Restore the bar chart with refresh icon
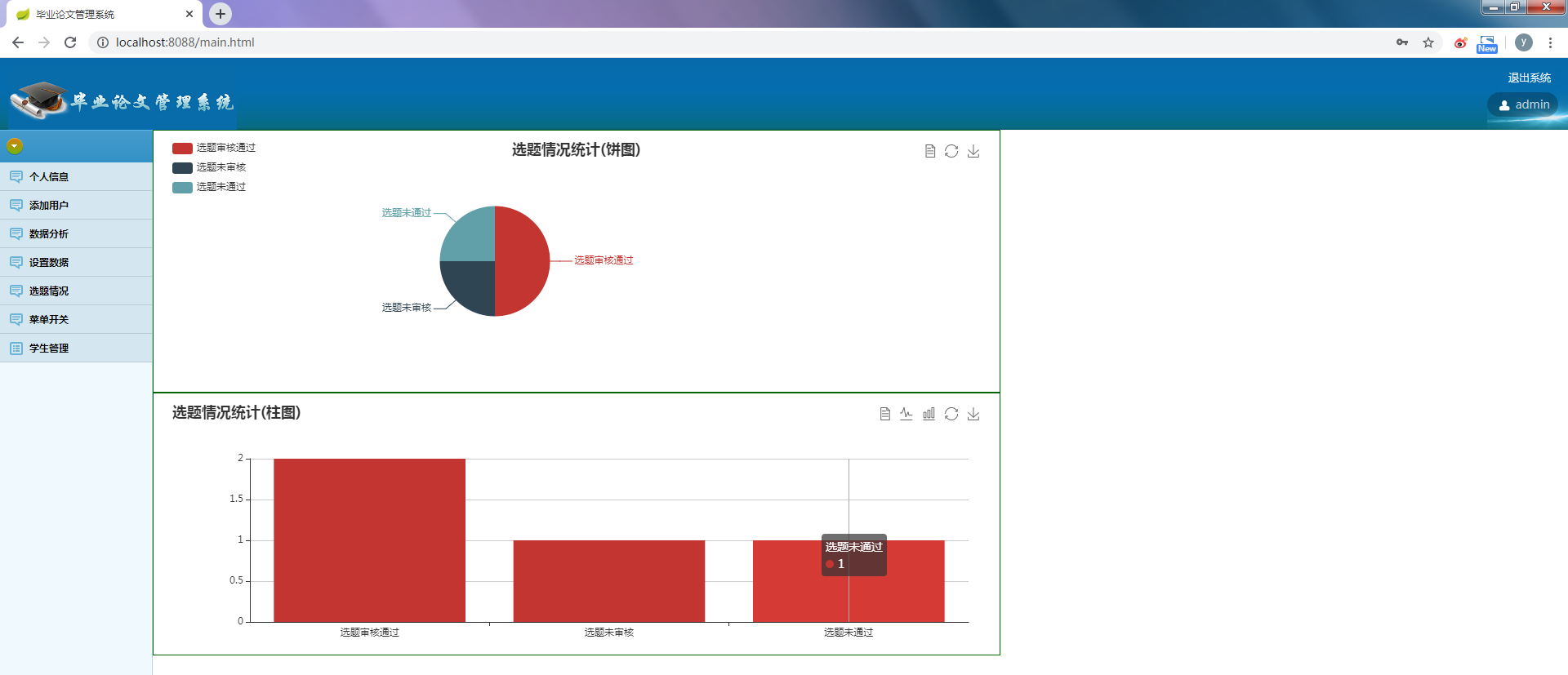The image size is (1568, 675). [951, 414]
